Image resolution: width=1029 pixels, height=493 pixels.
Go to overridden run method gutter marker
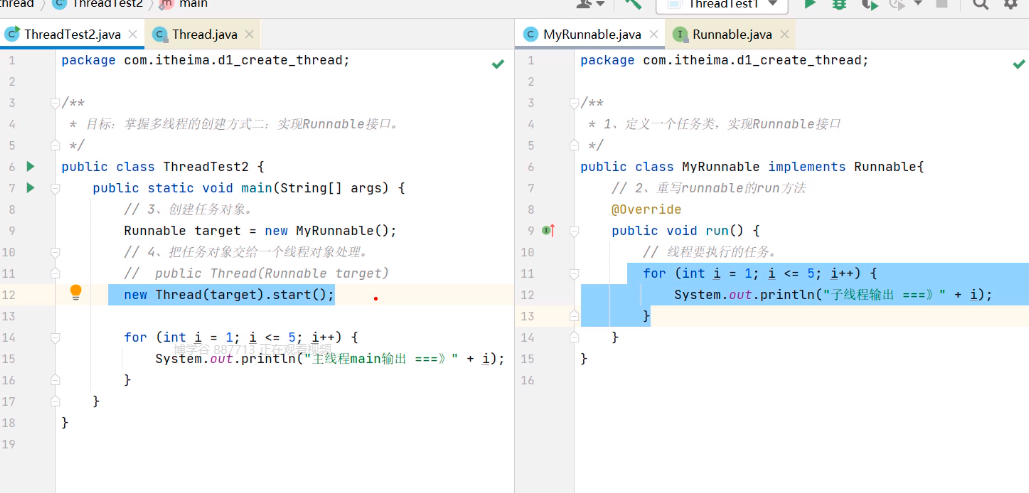point(549,230)
